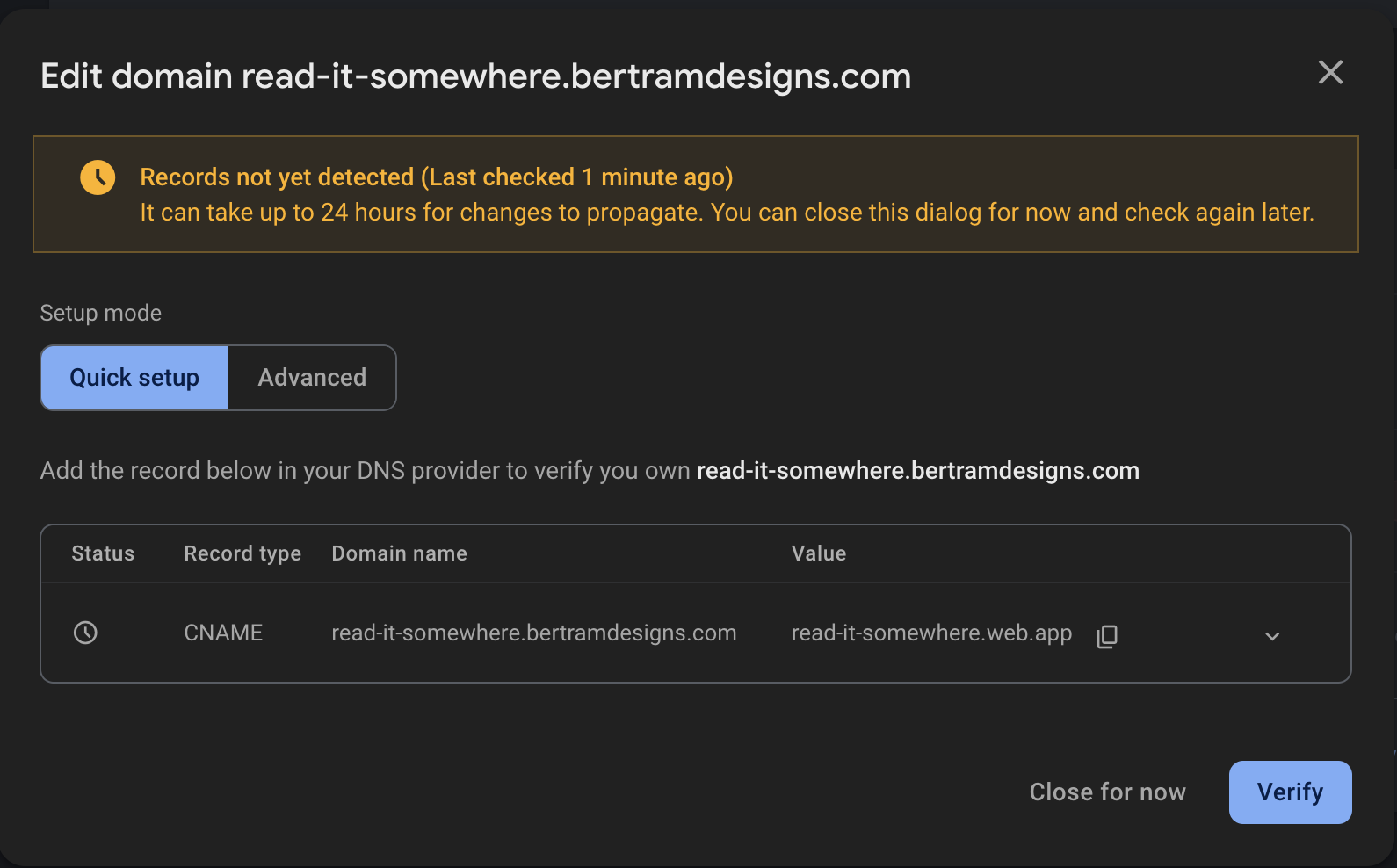Copy the read-it-somewhere.web.app value
The width and height of the screenshot is (1397, 868).
1107,635
